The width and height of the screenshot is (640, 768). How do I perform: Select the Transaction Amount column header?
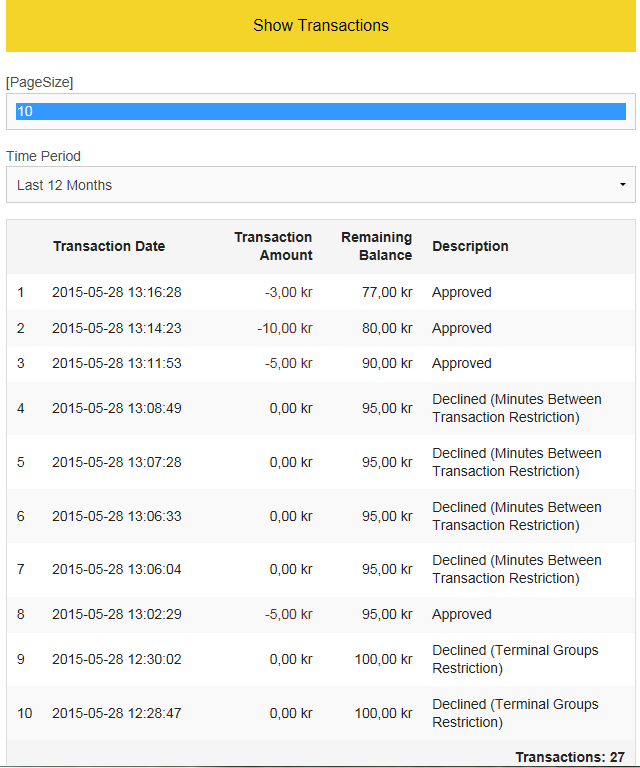(273, 246)
